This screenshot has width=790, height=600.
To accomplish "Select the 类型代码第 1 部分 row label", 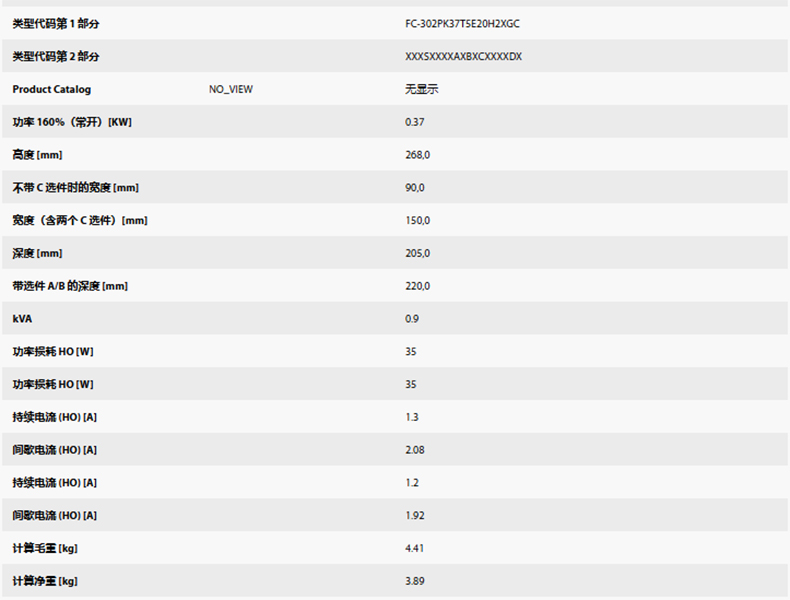I will tap(56, 23).
